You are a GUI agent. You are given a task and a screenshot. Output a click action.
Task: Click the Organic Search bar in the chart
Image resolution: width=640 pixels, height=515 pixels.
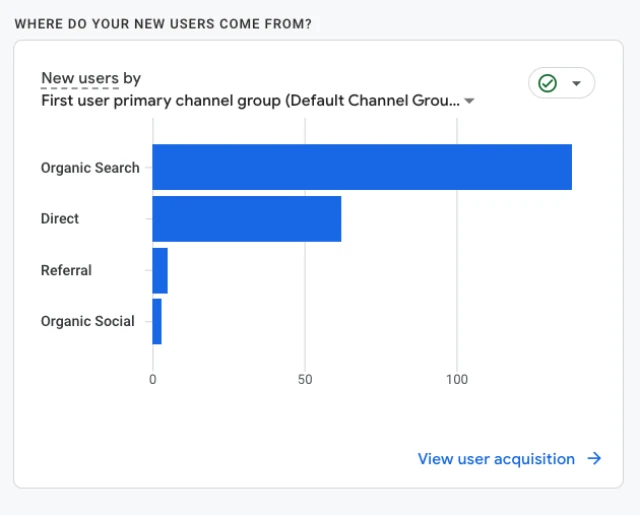point(361,167)
